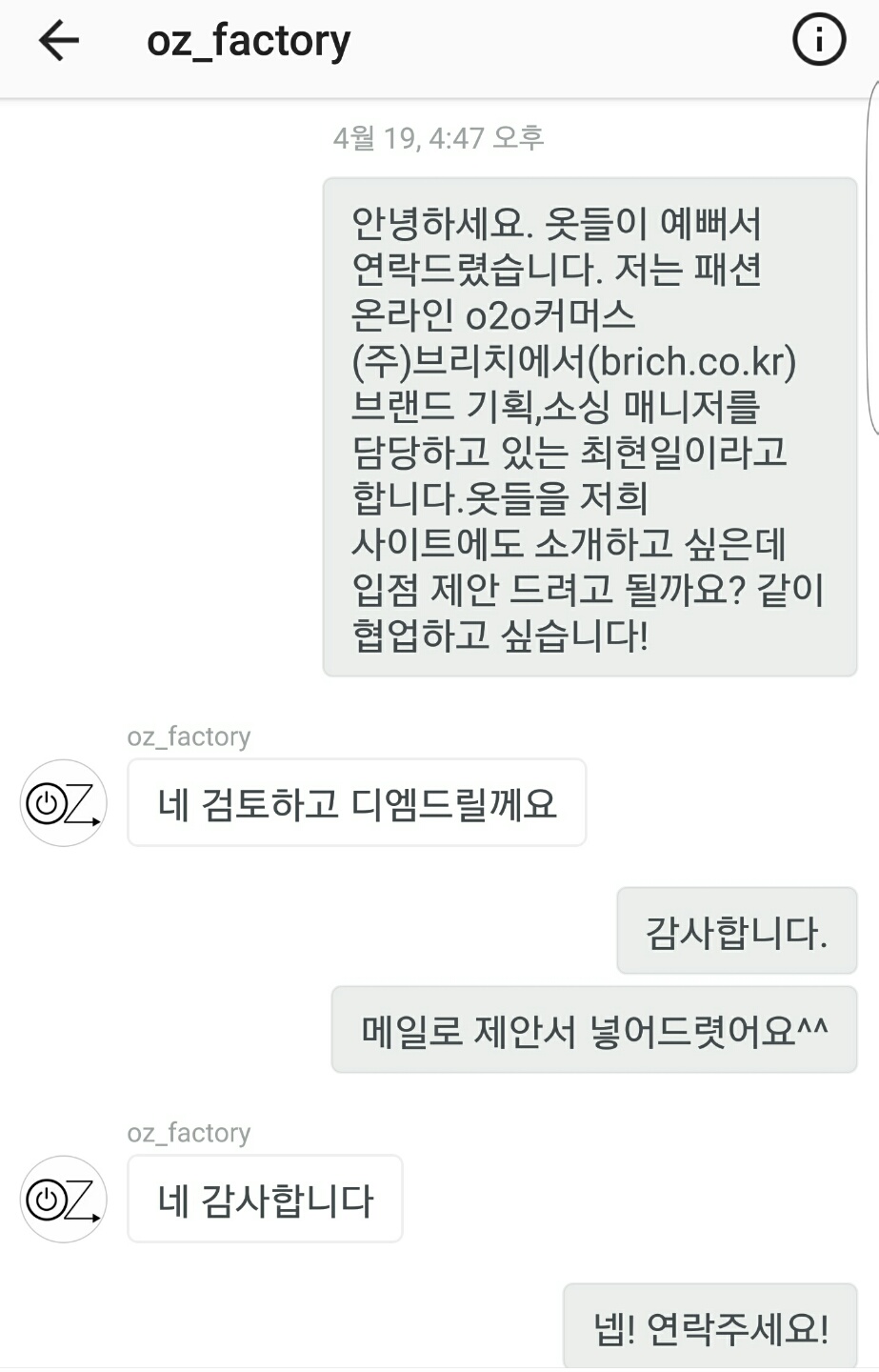Tap the OZ avatar beside '네 검토하고 디엠드릴께요'
879x1372 pixels.
tap(63, 803)
